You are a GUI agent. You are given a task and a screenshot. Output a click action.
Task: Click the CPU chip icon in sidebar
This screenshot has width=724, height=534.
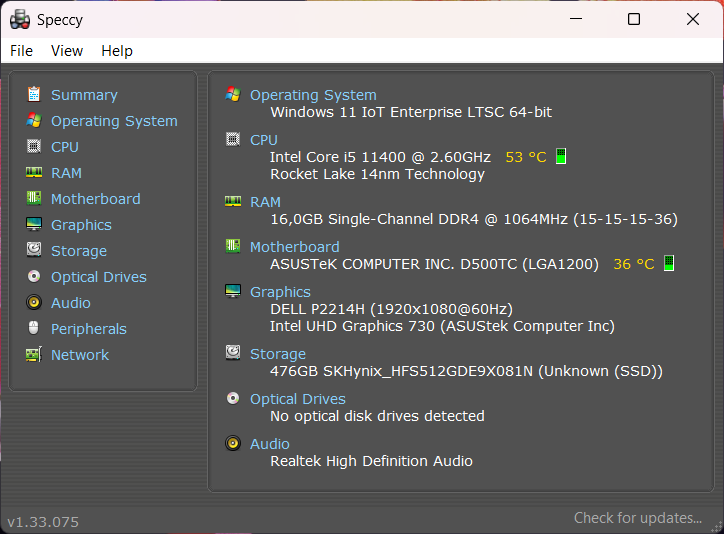pyautogui.click(x=34, y=146)
